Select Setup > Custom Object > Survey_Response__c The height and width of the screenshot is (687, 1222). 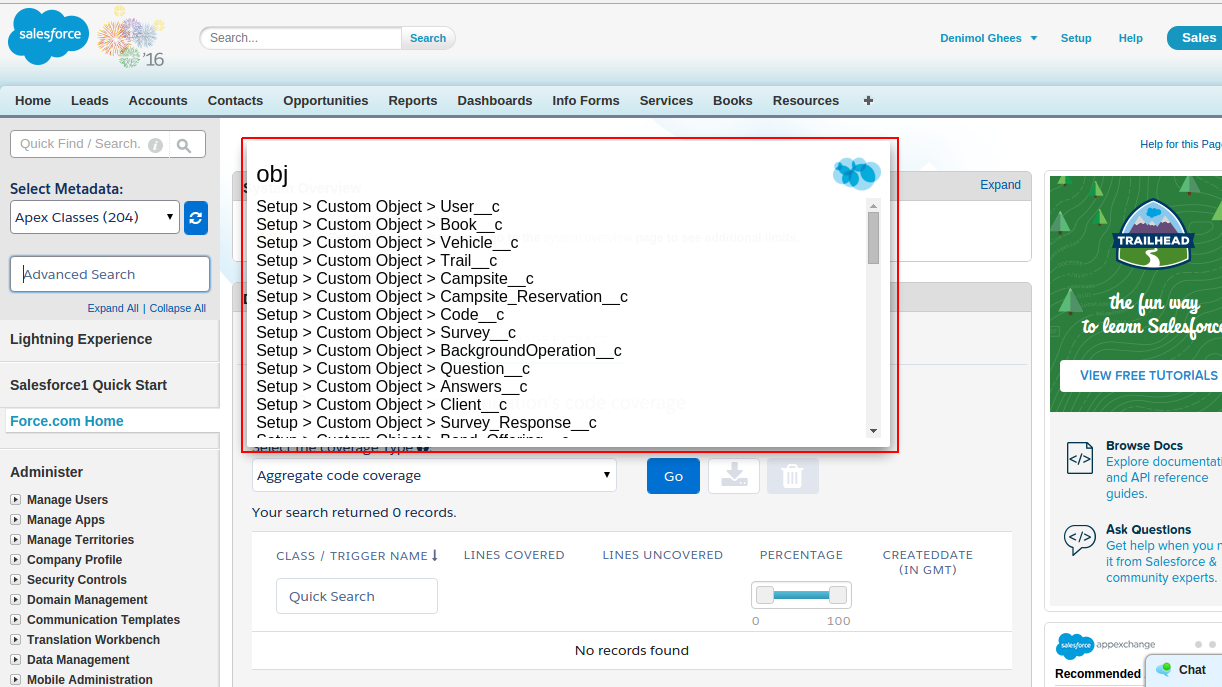426,423
